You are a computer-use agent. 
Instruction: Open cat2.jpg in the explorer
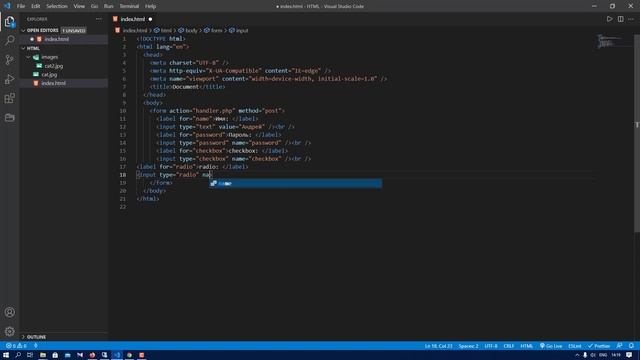click(53, 66)
